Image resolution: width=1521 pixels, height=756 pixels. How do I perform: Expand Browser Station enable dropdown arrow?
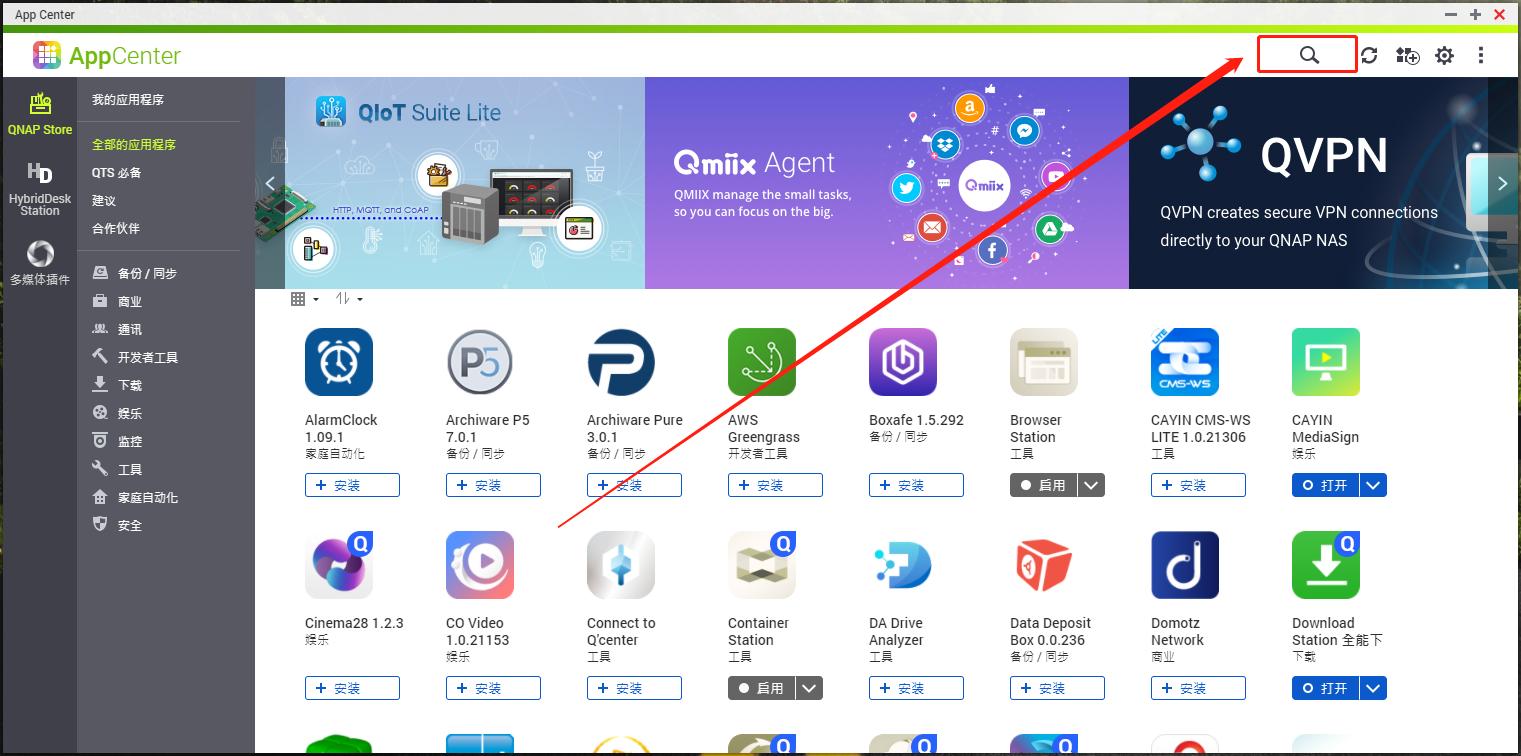tap(1091, 485)
